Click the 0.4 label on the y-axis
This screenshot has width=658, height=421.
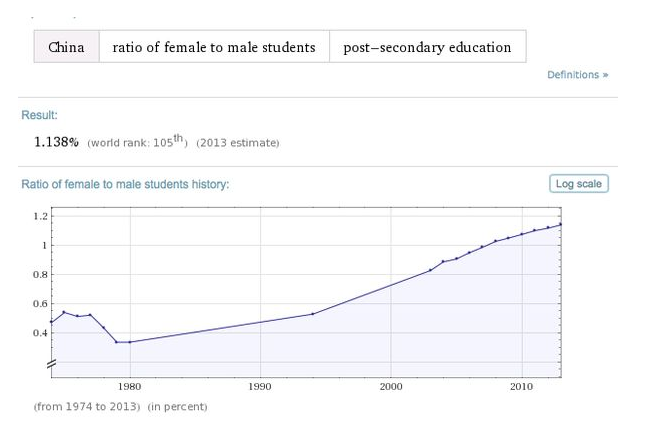point(40,332)
